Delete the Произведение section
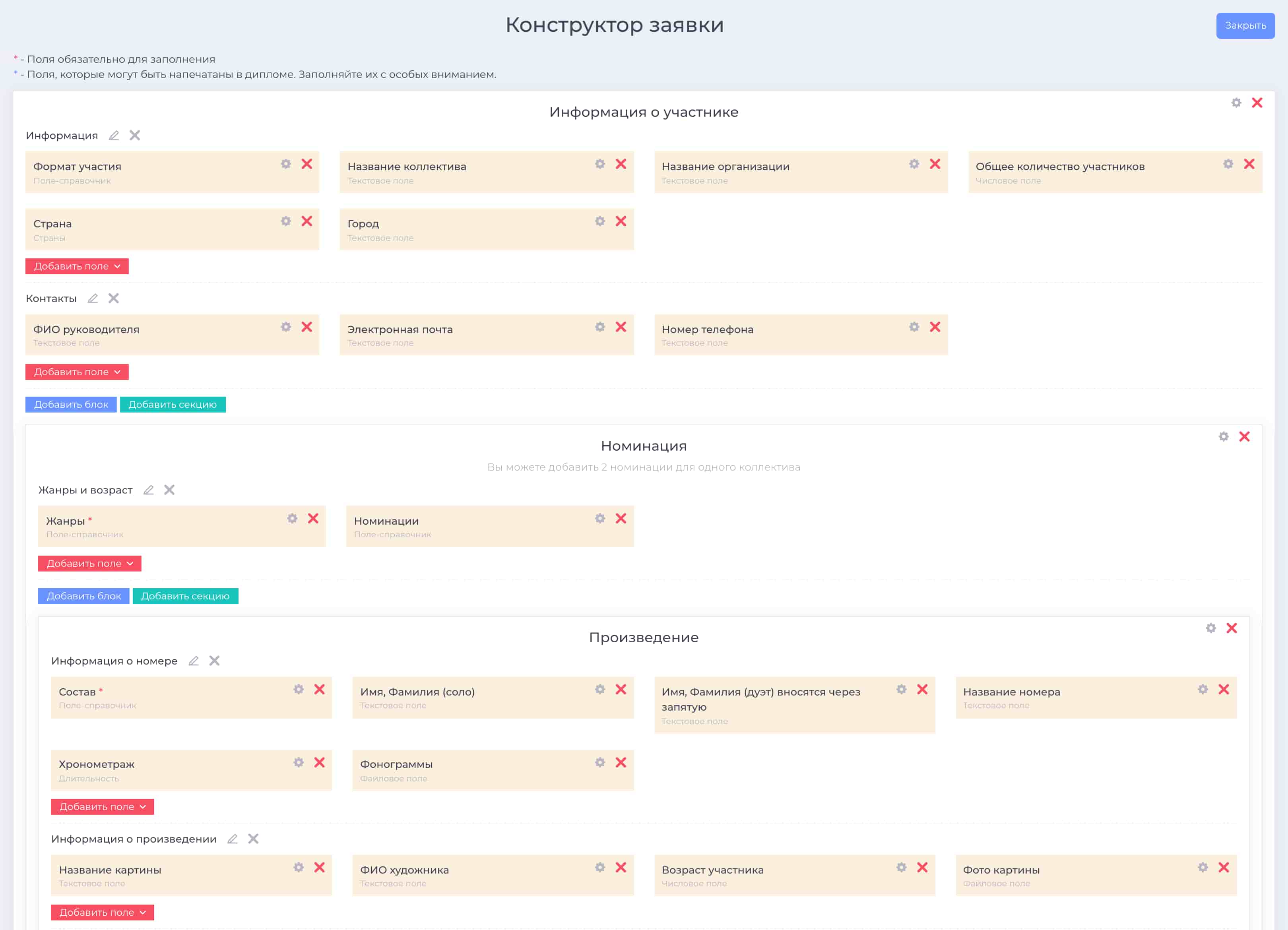Screen dimensions: 1288x930 [x=1231, y=628]
